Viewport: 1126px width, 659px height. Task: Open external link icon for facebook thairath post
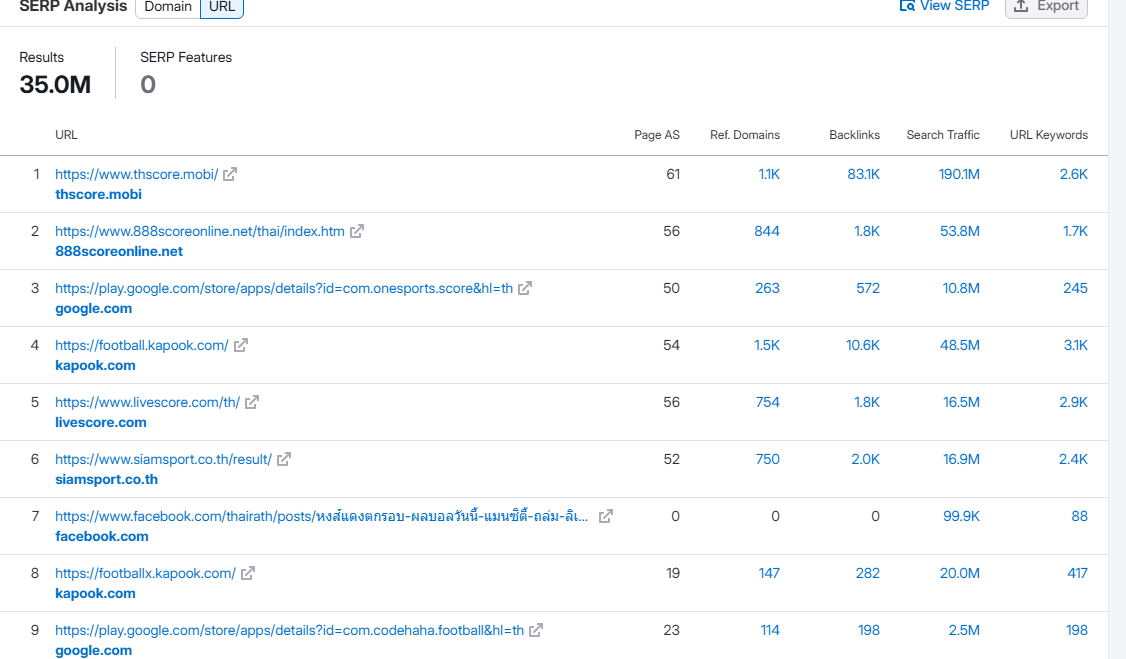tap(606, 516)
